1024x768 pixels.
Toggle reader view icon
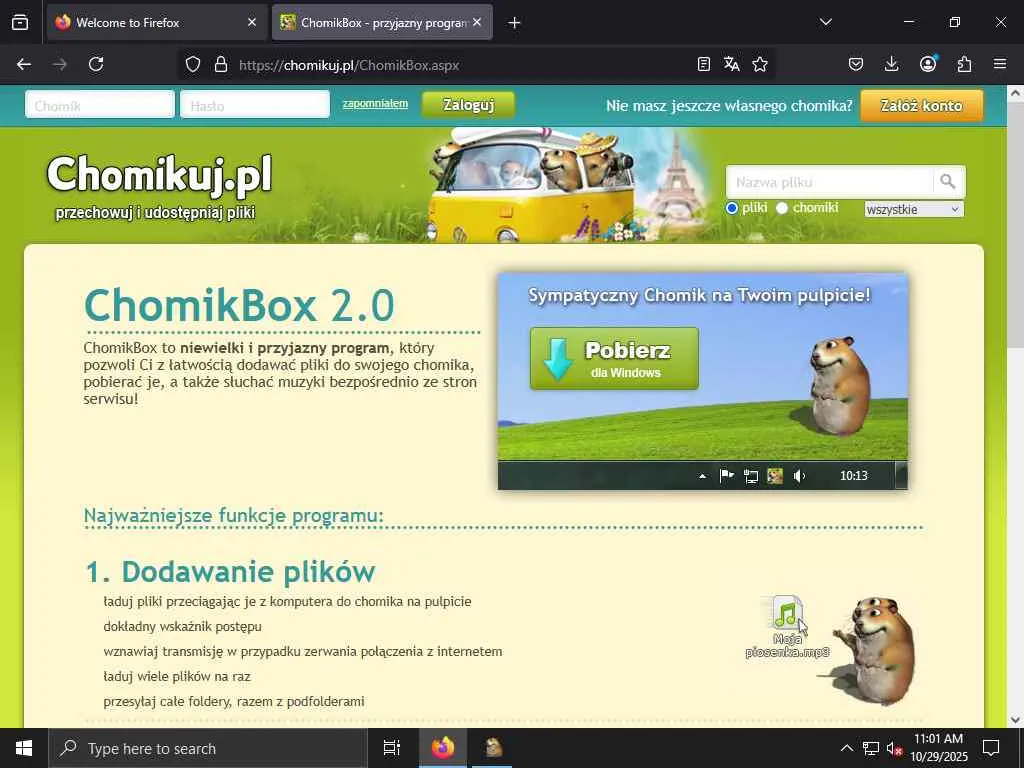tap(703, 64)
